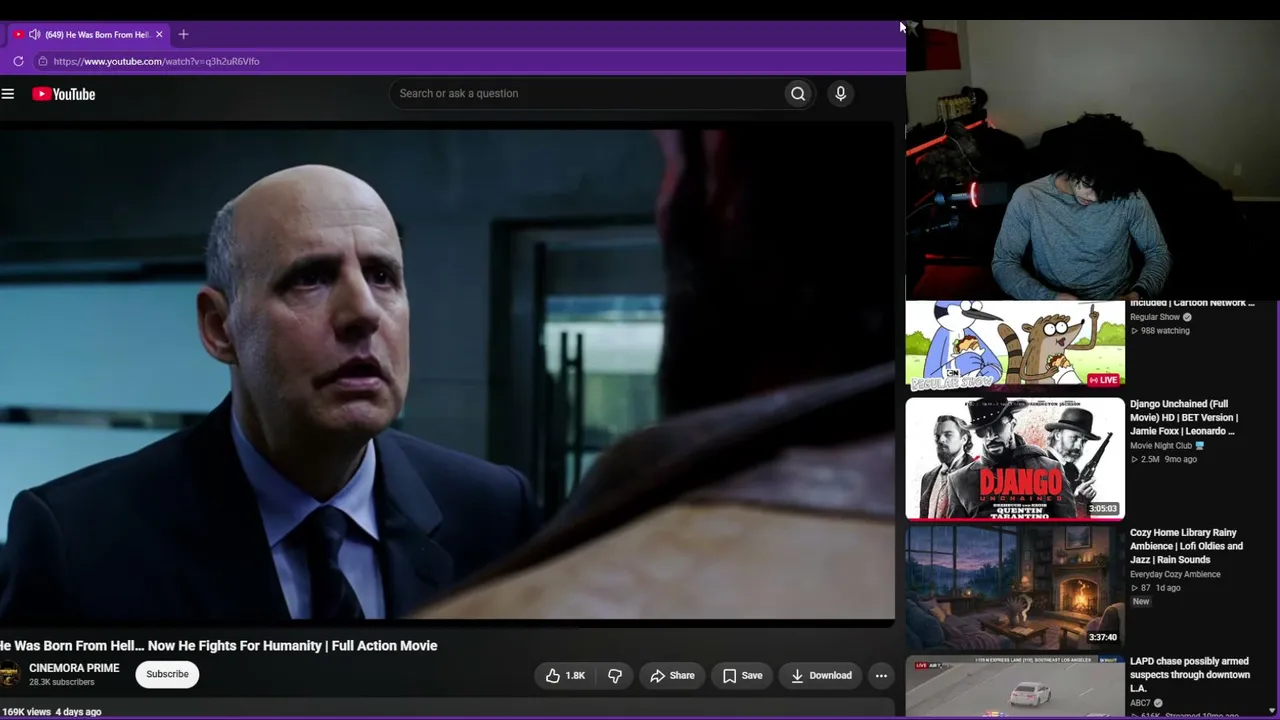Open more actions three-dot menu
The height and width of the screenshot is (720, 1280).
(x=881, y=676)
